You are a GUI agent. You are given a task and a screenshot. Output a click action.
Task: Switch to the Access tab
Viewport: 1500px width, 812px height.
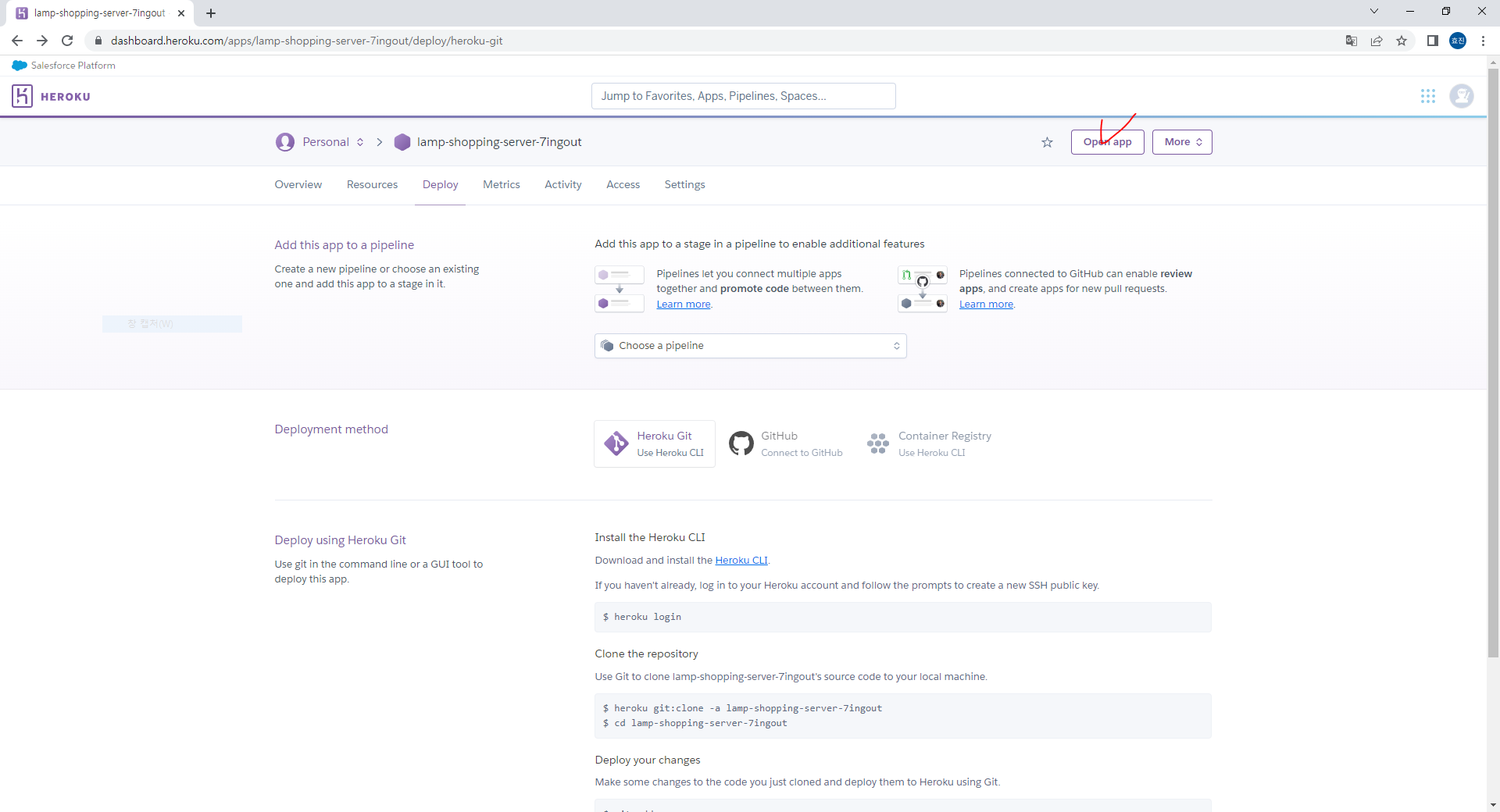point(623,184)
